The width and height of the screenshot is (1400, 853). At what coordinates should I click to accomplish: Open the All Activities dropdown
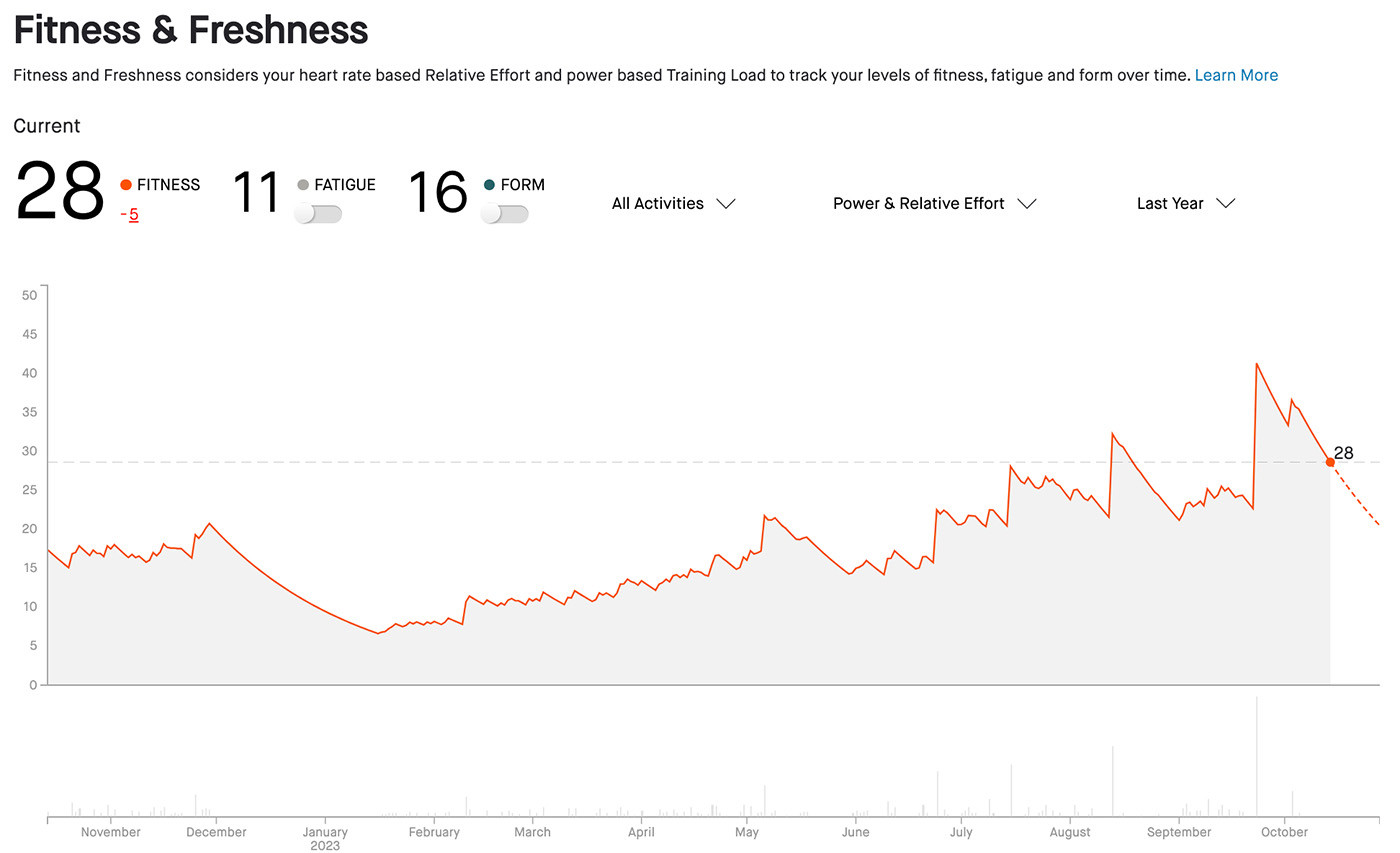tap(674, 203)
